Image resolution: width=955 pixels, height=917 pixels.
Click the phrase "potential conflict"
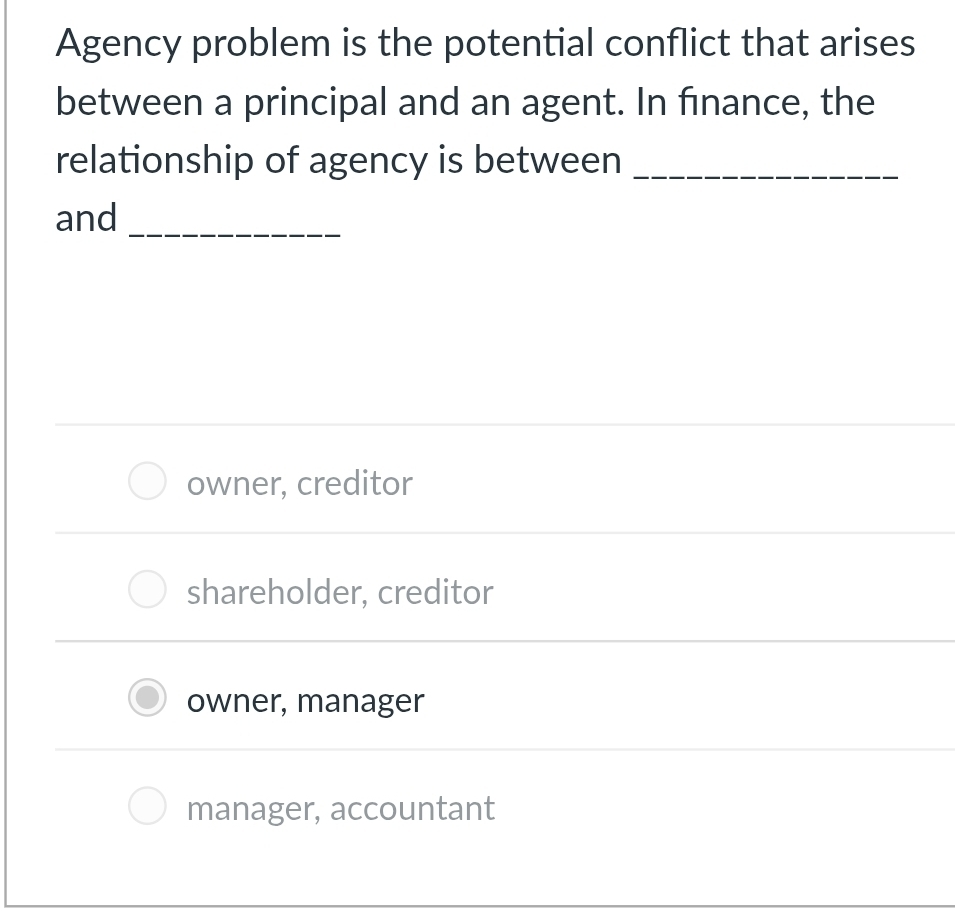coord(558,44)
